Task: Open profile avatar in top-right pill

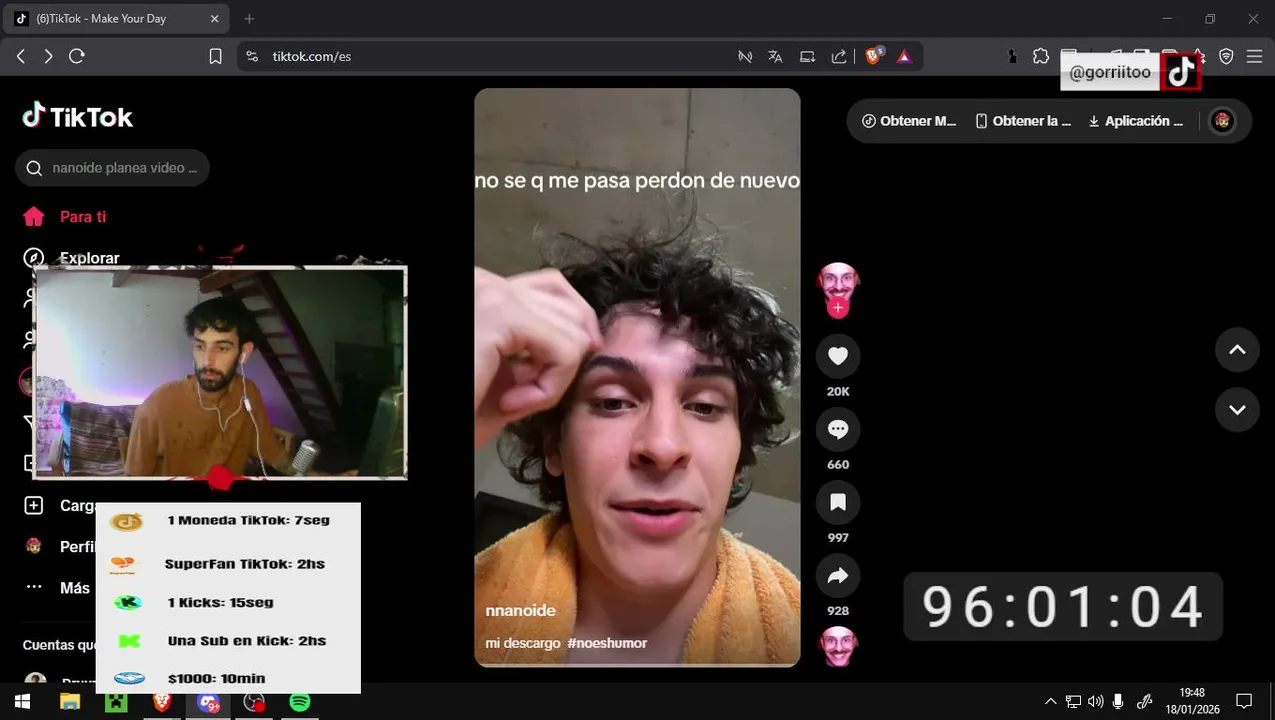Action: 1222,121
